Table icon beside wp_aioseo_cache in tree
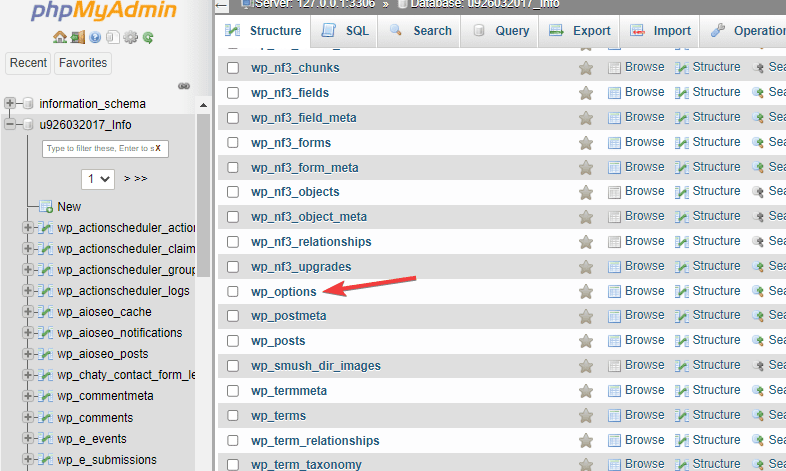This screenshot has width=786, height=471. click(46, 312)
